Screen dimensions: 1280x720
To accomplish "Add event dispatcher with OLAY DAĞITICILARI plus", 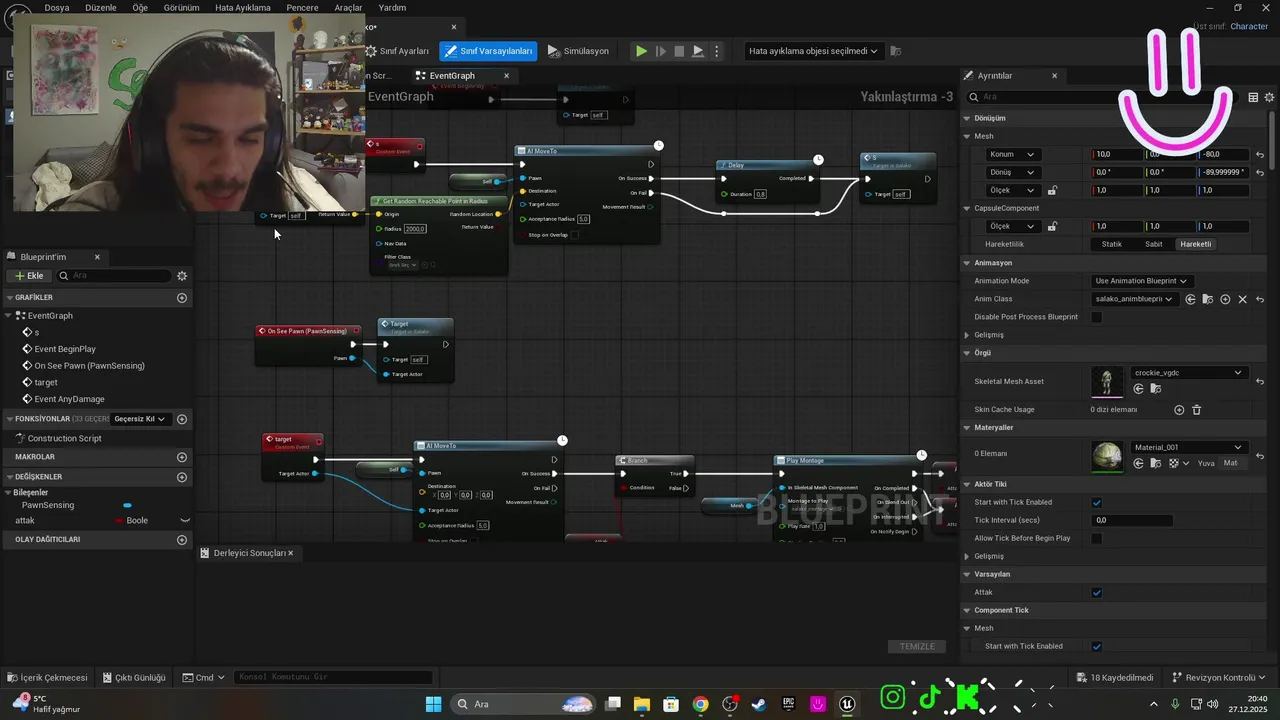I will tap(182, 540).
